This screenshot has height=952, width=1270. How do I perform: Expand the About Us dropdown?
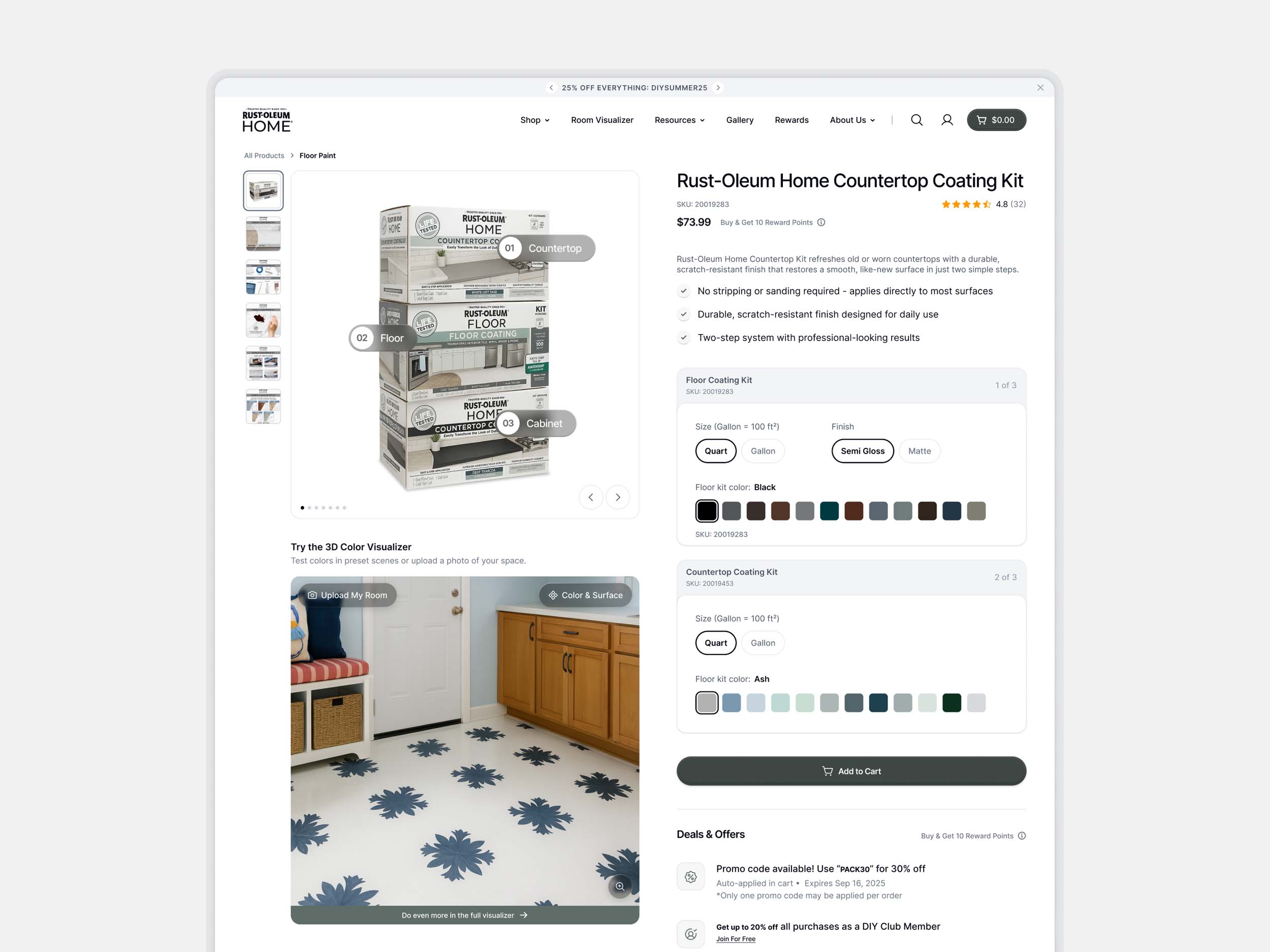pyautogui.click(x=852, y=120)
